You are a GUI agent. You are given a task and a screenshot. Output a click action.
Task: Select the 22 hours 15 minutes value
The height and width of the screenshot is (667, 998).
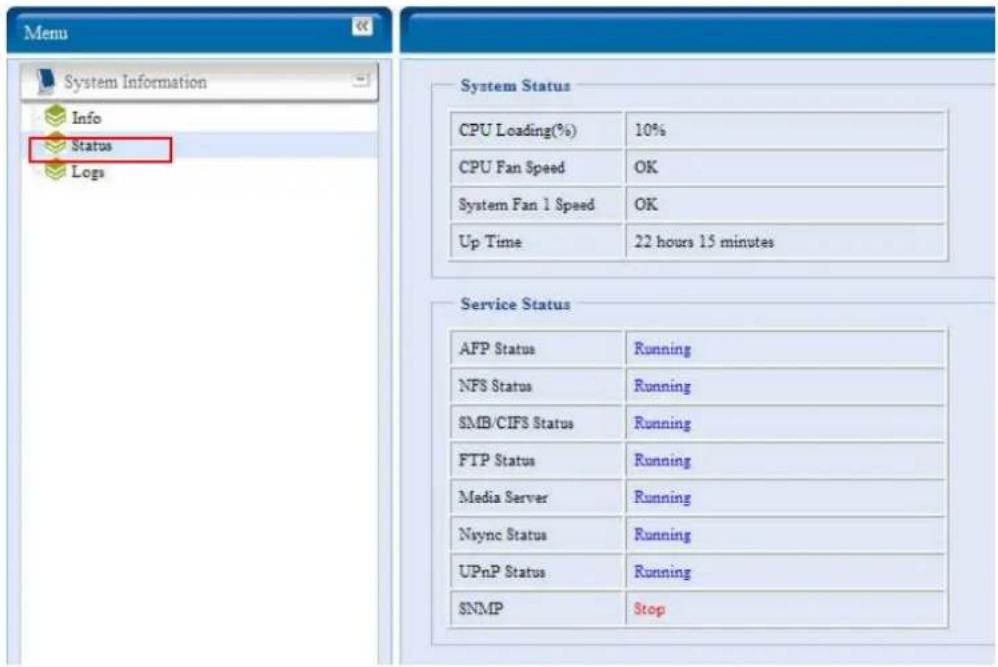704,242
